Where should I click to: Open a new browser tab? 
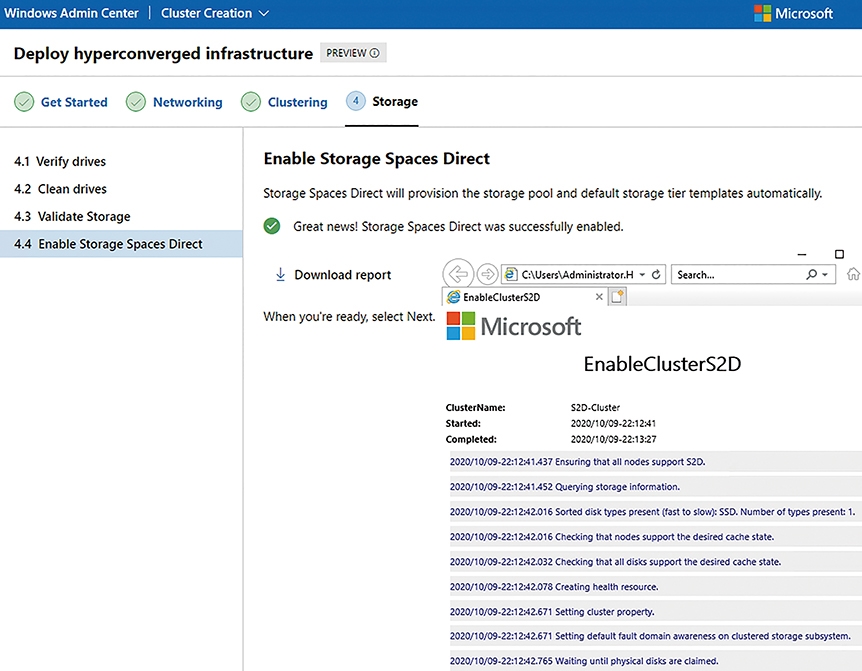tap(617, 297)
